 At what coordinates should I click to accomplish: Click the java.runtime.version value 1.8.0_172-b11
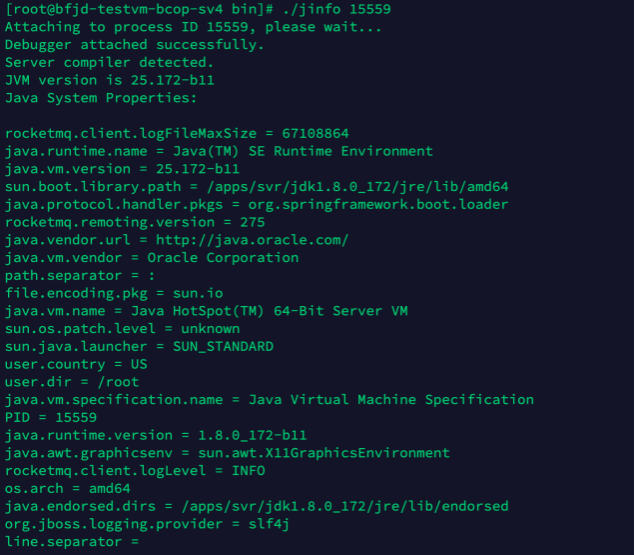click(x=252, y=435)
